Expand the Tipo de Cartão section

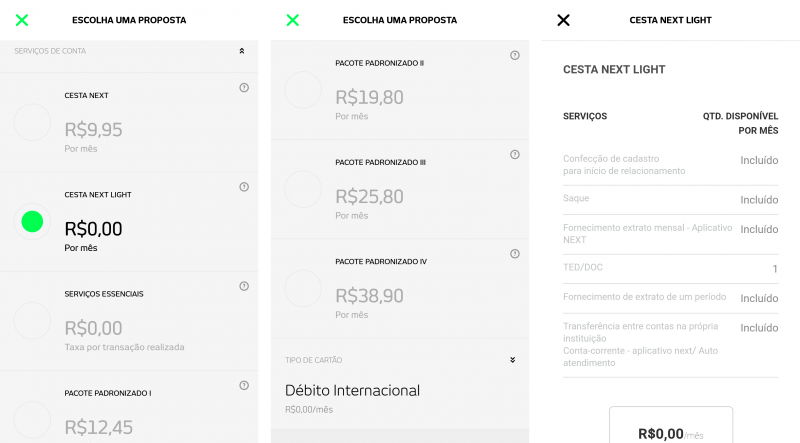(512, 360)
